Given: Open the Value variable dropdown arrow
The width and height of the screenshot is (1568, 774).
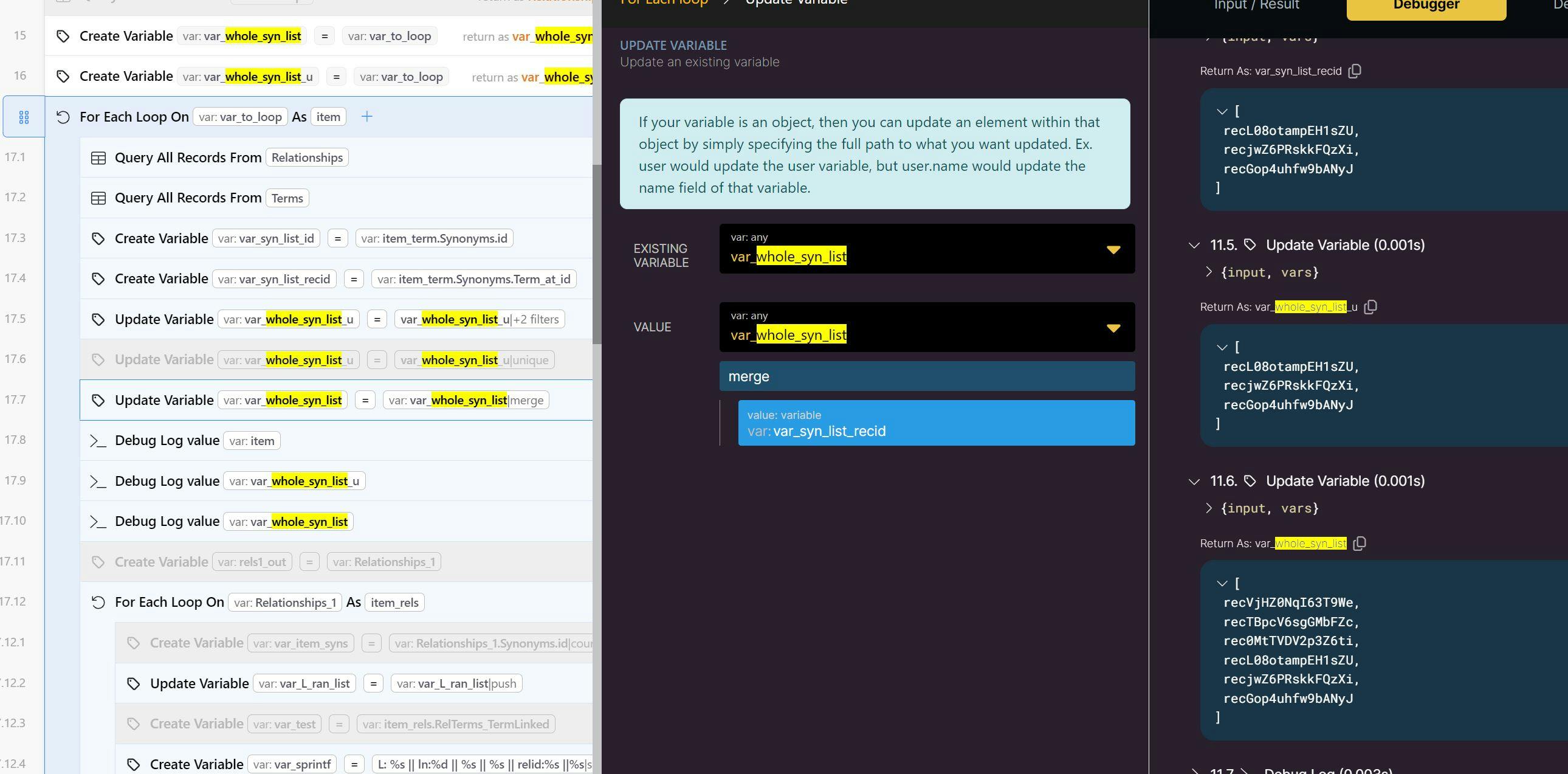Looking at the screenshot, I should (1113, 328).
